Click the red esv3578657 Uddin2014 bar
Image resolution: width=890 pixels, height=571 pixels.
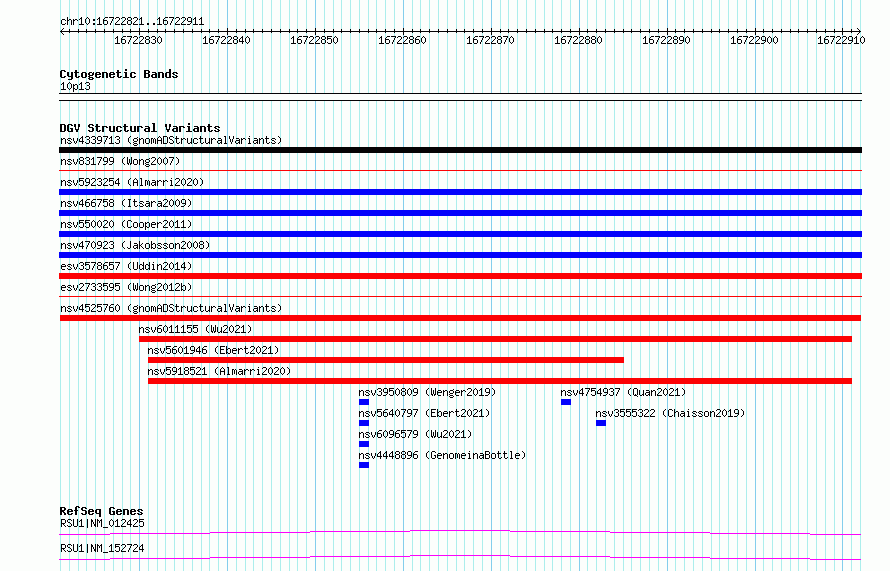click(460, 276)
